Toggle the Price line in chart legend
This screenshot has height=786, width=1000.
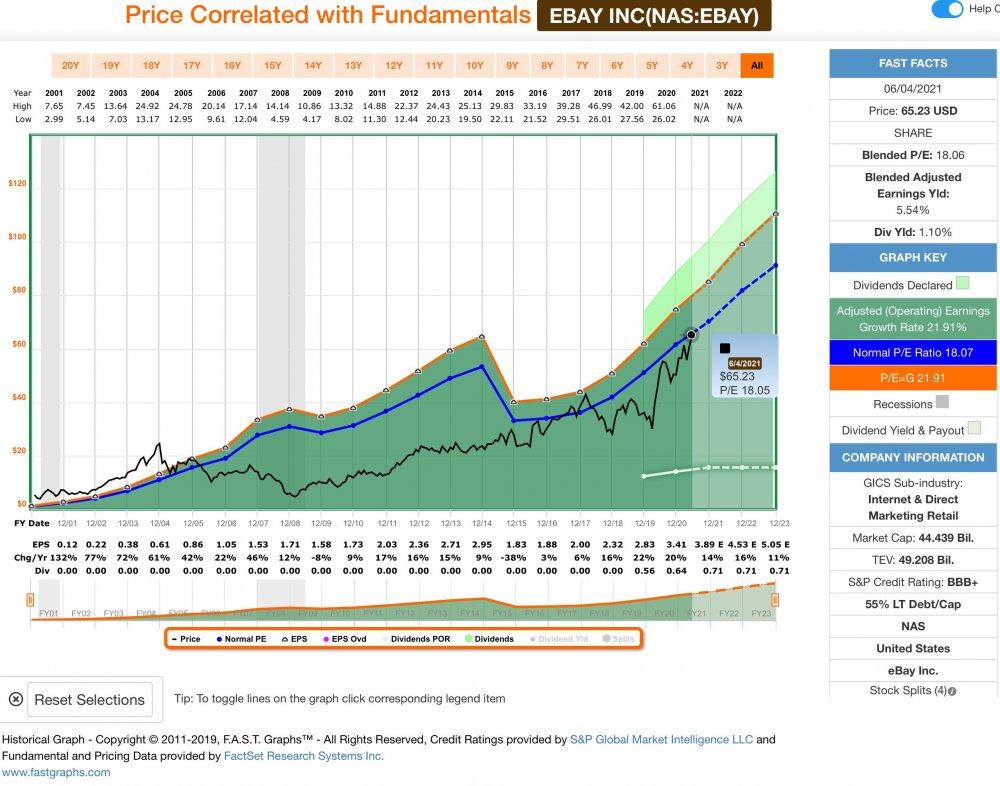pyautogui.click(x=186, y=639)
